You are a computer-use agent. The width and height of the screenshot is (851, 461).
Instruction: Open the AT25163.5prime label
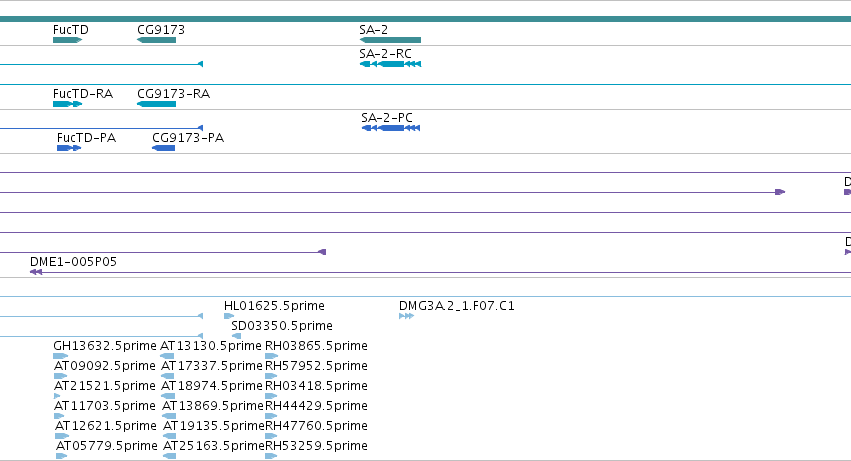pos(214,446)
